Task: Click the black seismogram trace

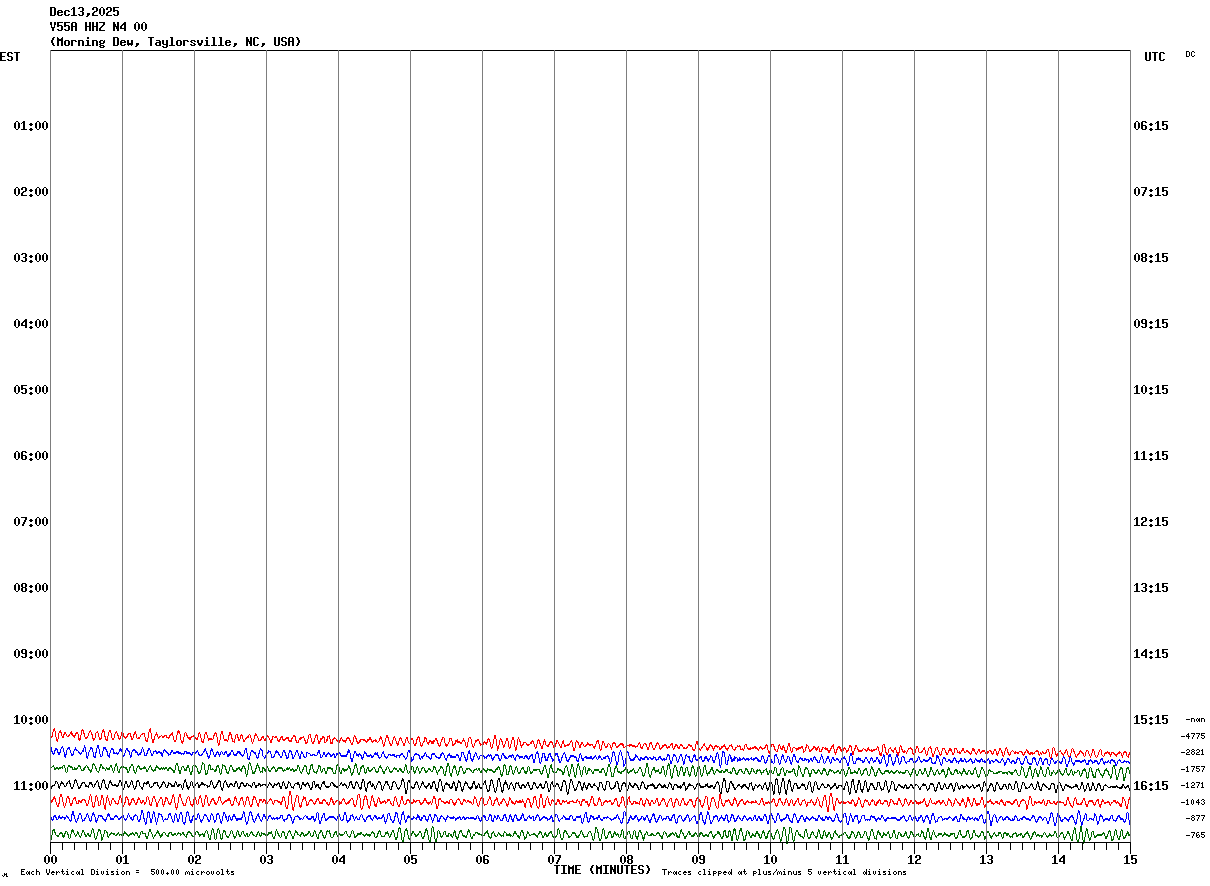Action: pyautogui.click(x=590, y=785)
